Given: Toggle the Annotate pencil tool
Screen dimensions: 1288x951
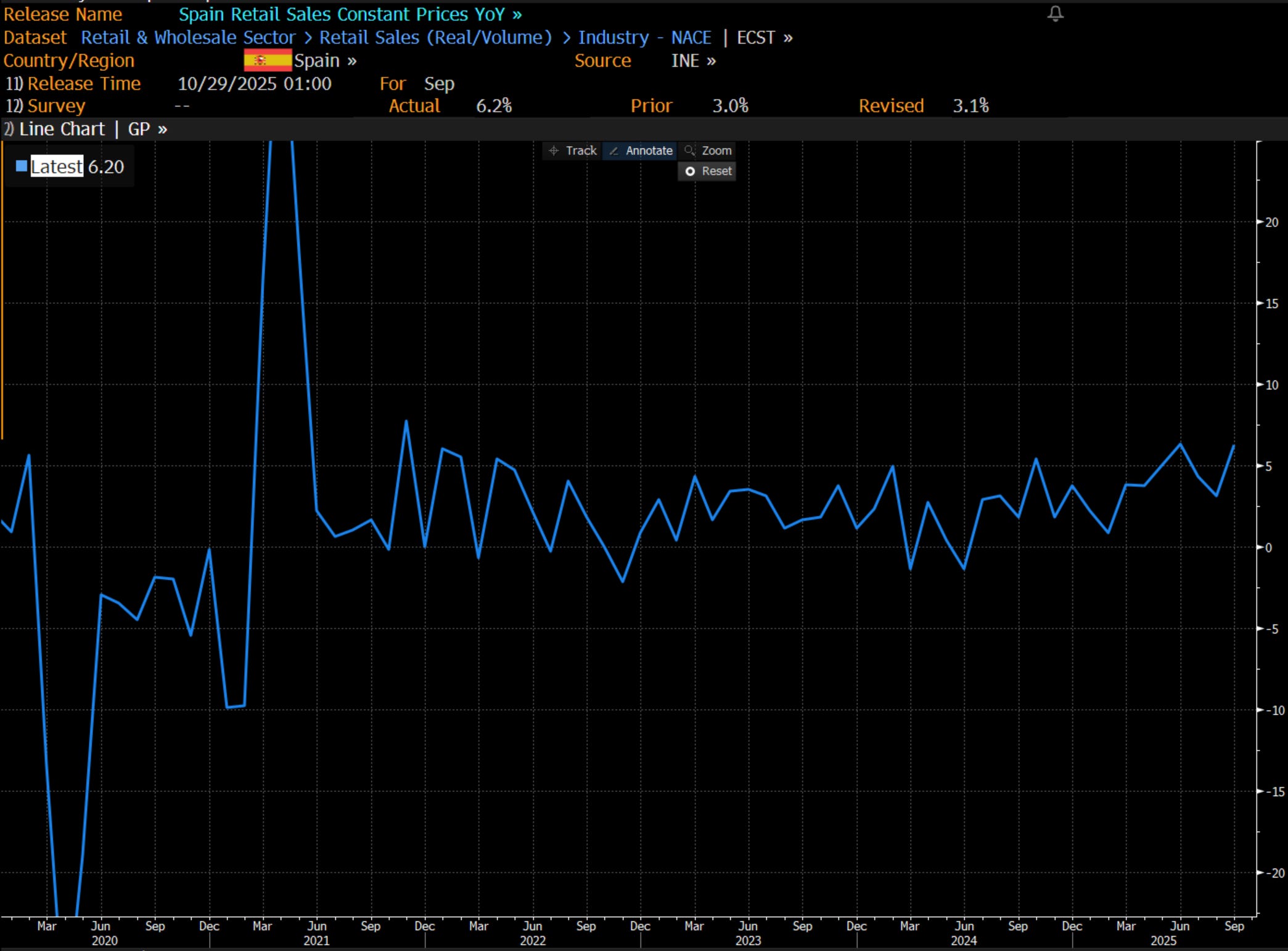Looking at the screenshot, I should click(641, 151).
